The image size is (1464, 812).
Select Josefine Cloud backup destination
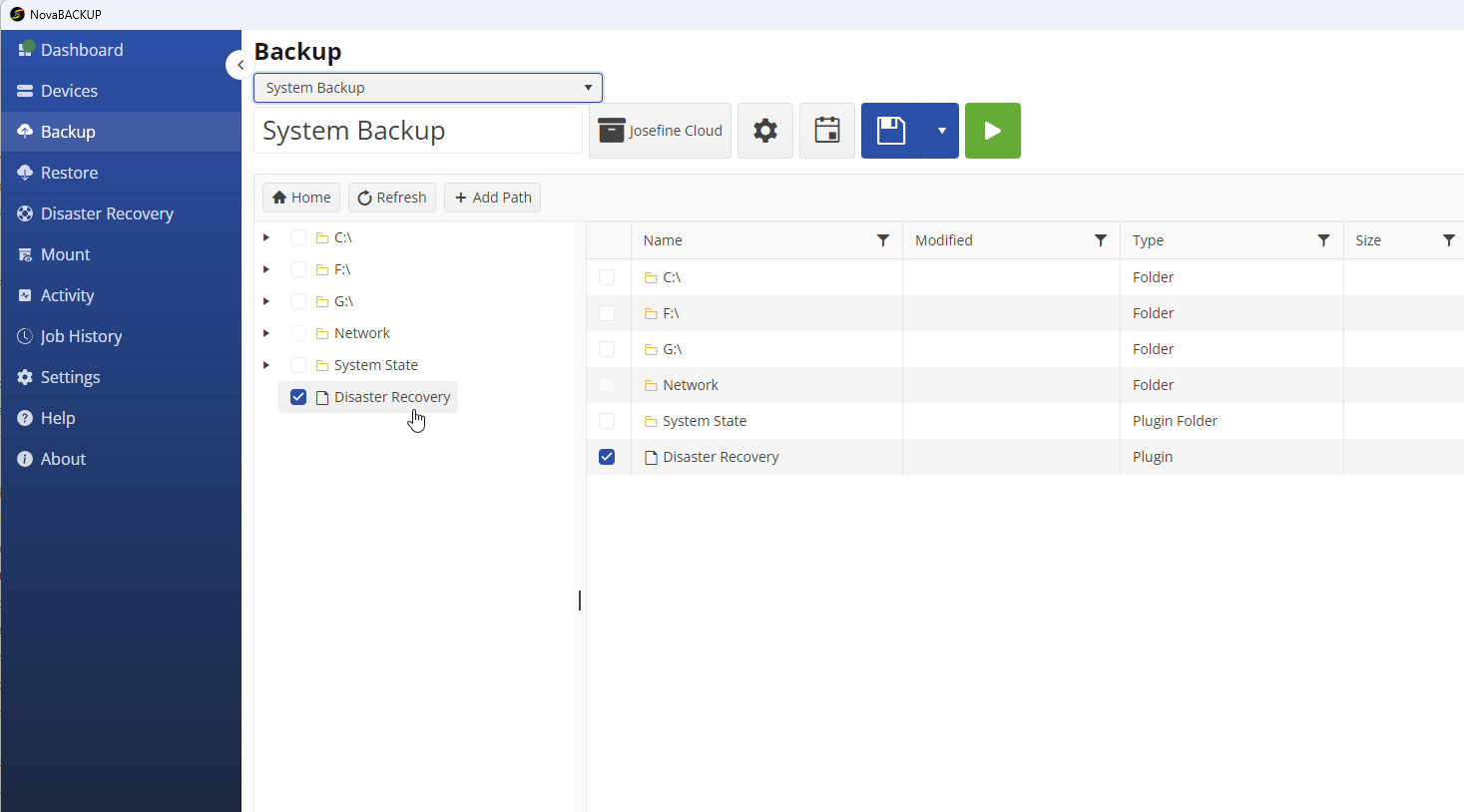coord(660,131)
